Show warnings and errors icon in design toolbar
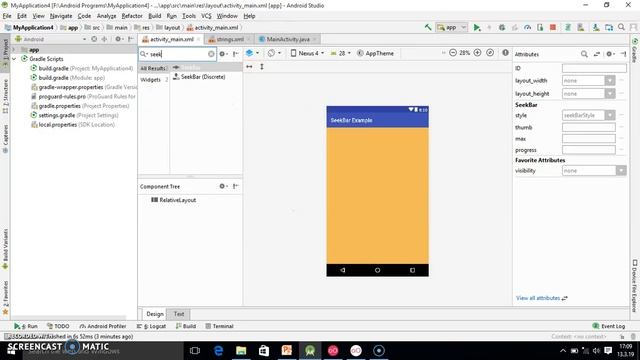 click(505, 53)
